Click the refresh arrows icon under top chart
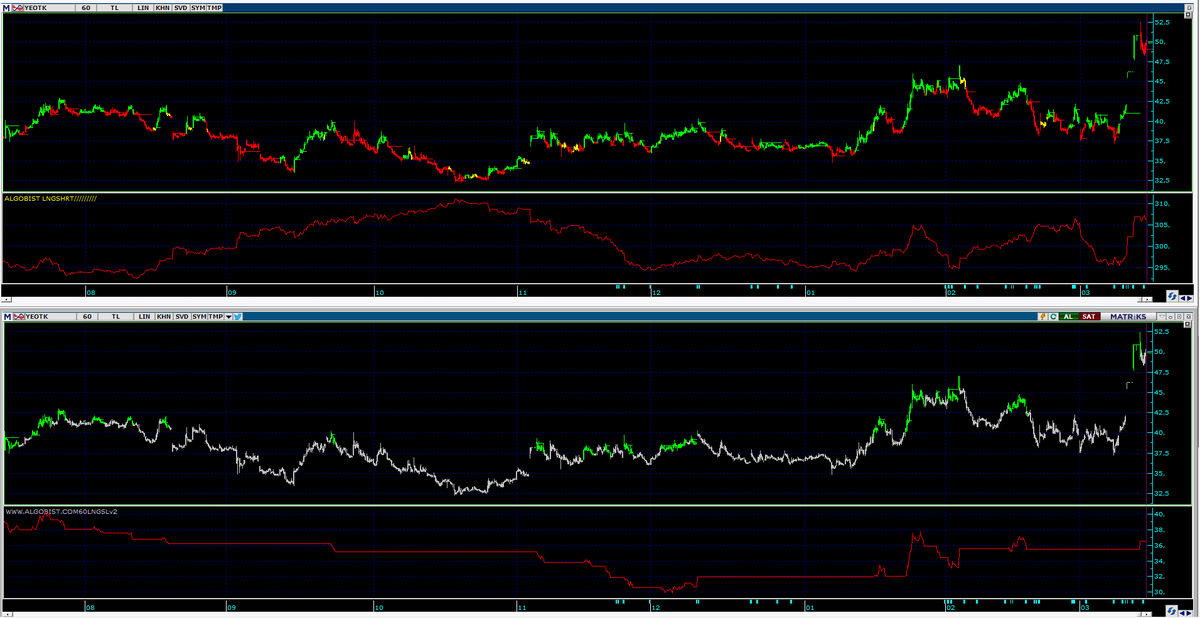The width and height of the screenshot is (1200, 618). (1172, 297)
